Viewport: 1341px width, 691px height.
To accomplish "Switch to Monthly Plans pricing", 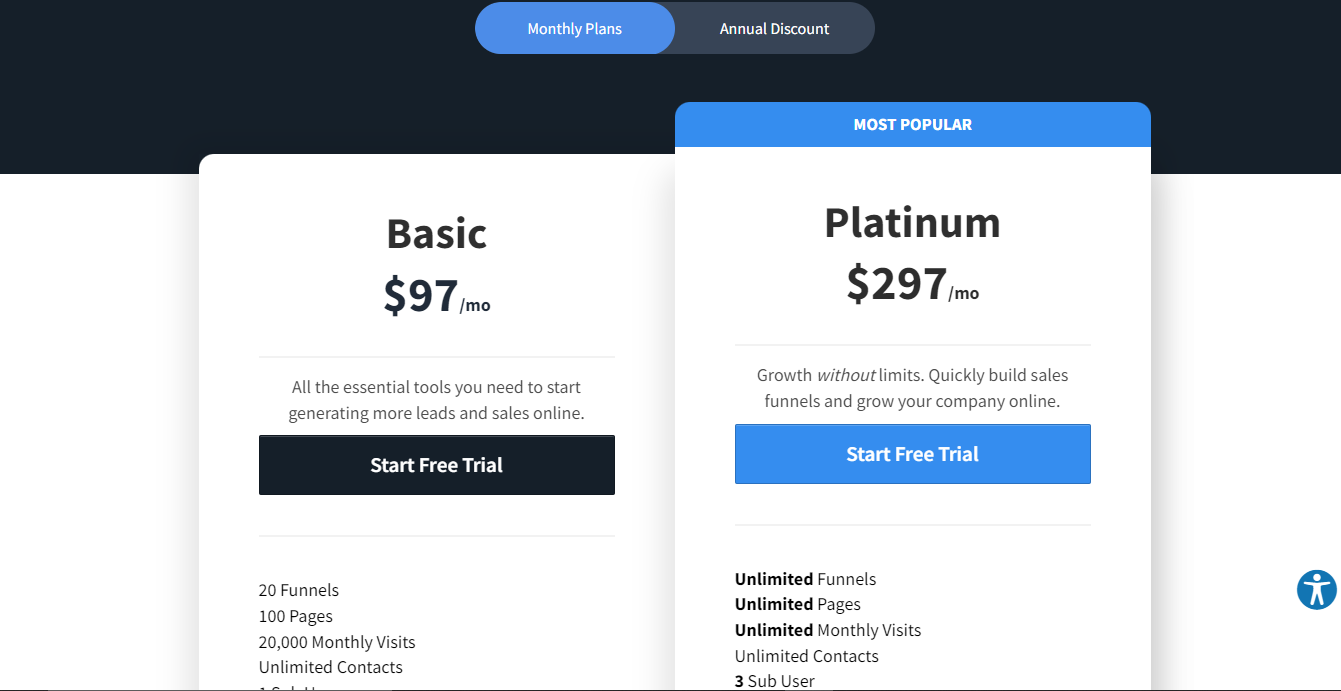I will [x=575, y=28].
